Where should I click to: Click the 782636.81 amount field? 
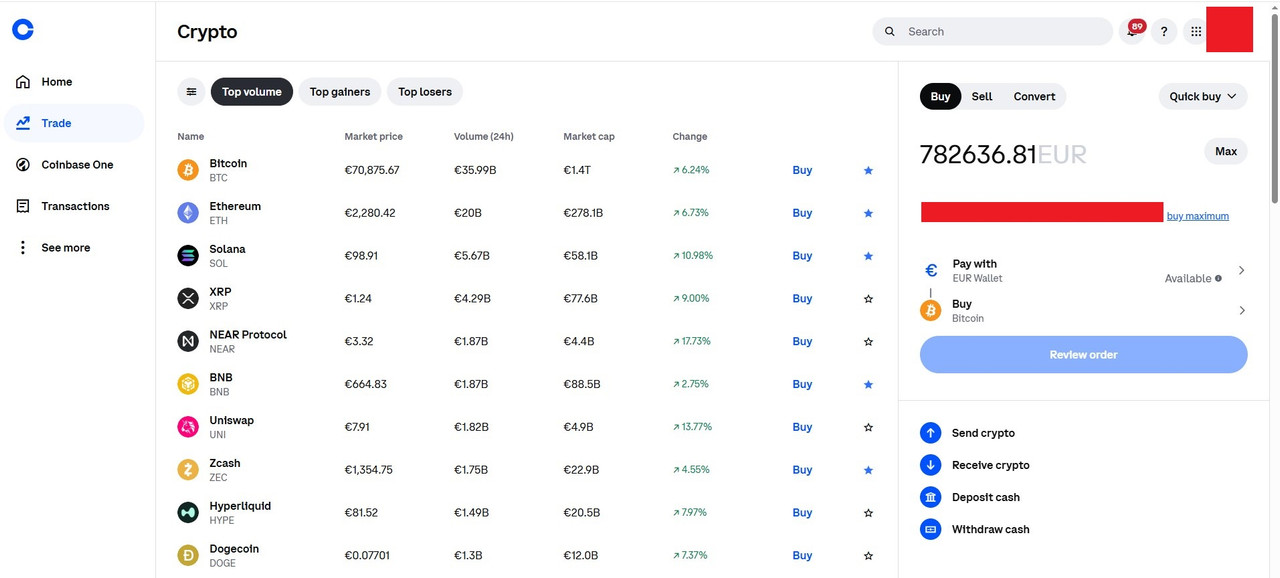click(1003, 154)
